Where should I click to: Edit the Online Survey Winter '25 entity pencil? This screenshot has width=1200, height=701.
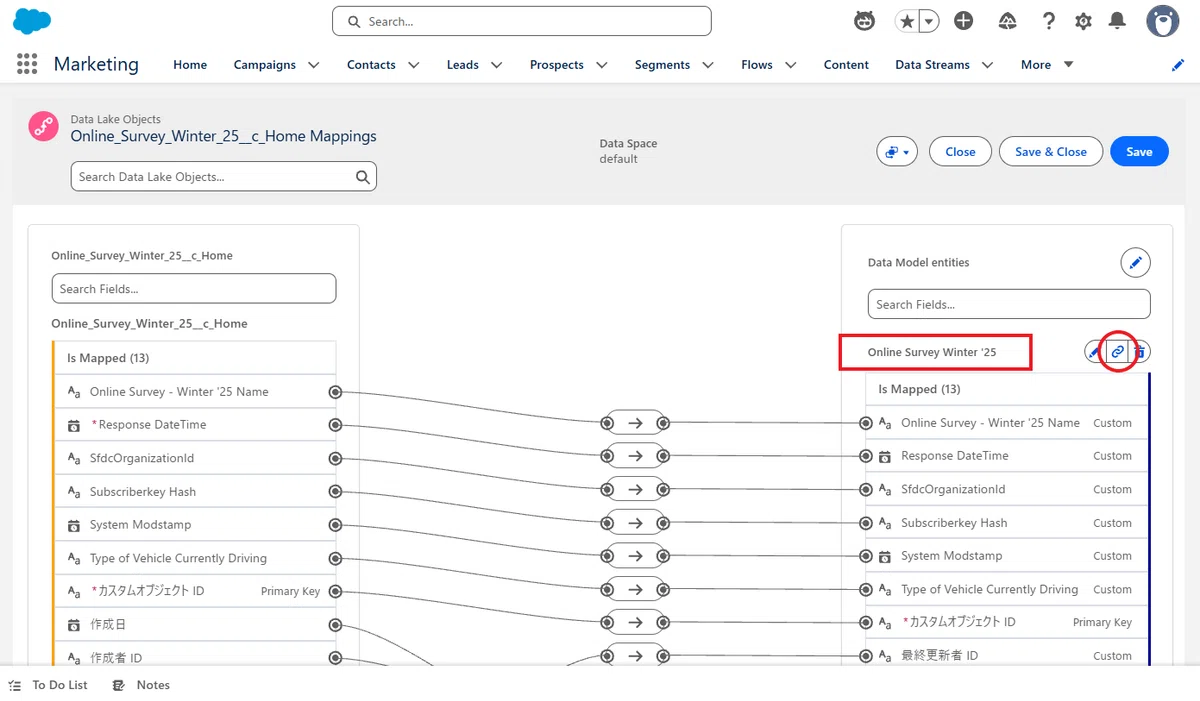(1095, 352)
